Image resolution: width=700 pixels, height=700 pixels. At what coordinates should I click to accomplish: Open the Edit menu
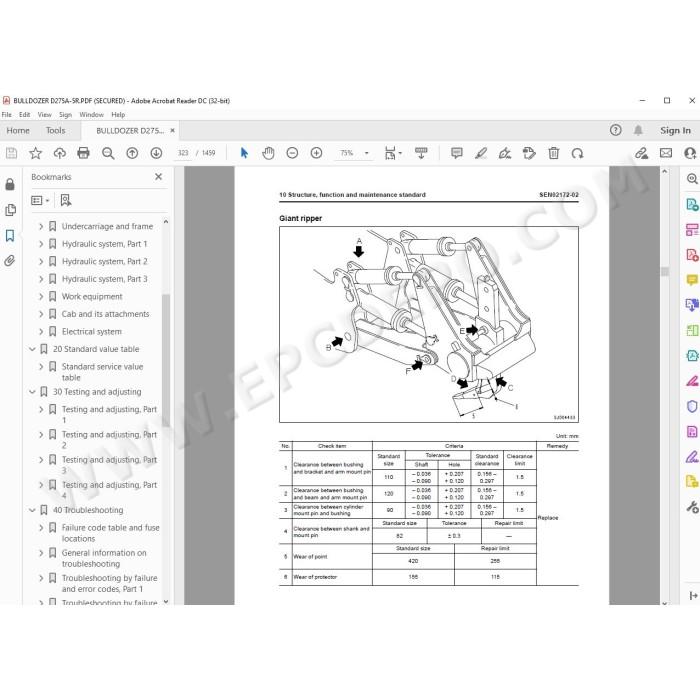pos(25,115)
